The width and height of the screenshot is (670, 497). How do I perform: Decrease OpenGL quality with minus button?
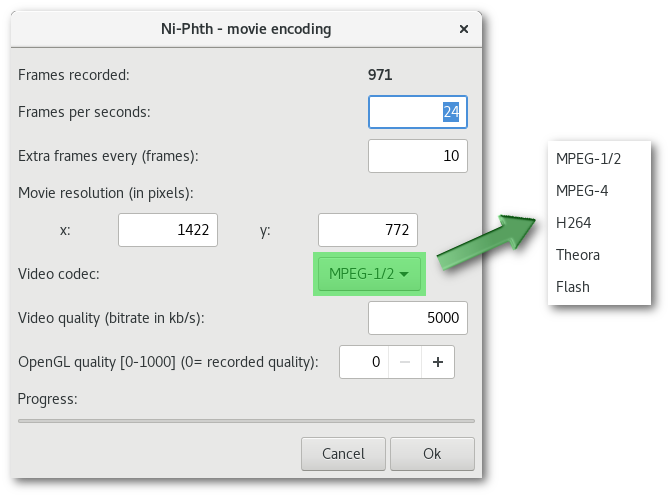(x=403, y=362)
